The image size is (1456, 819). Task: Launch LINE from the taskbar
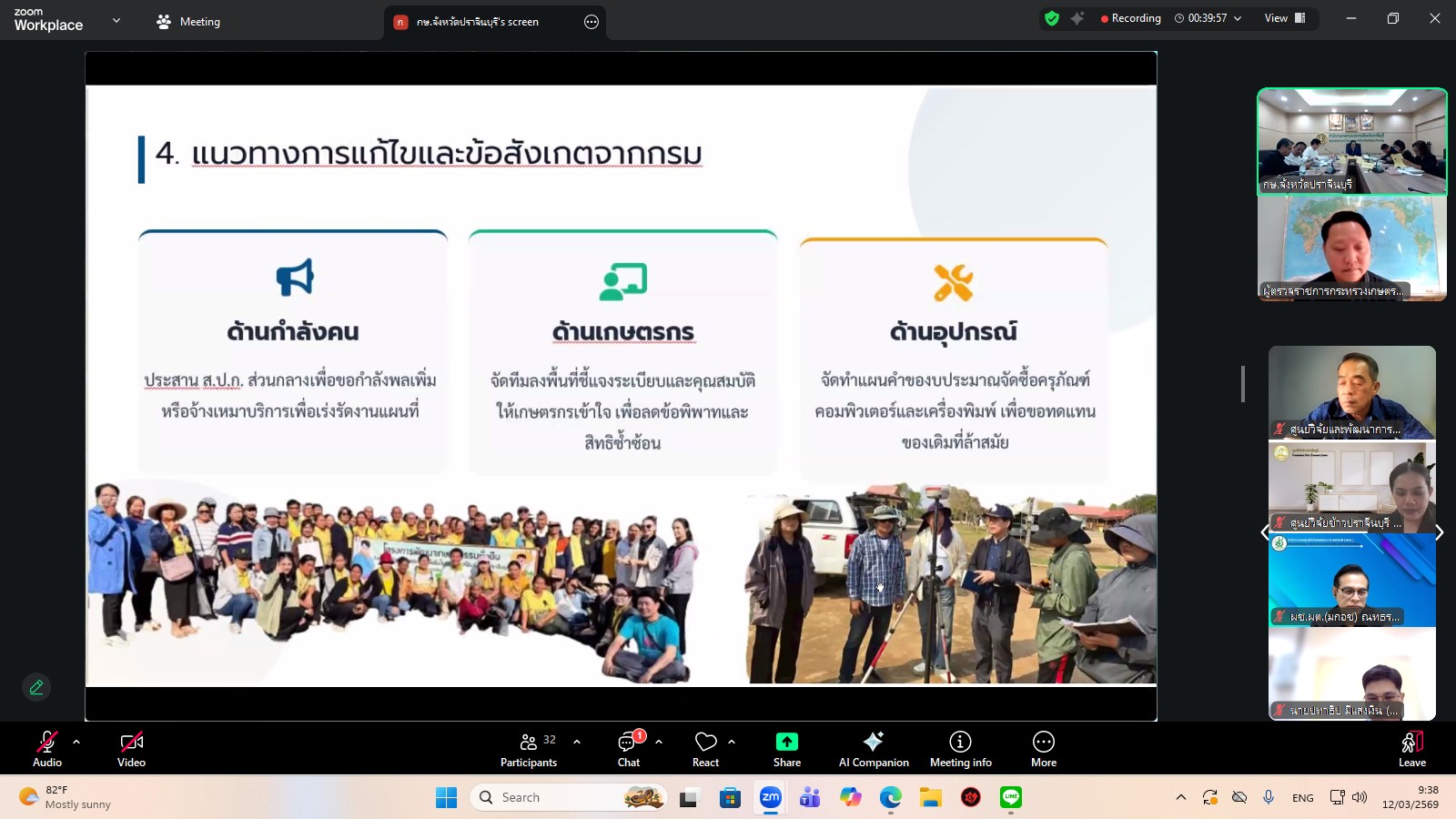pyautogui.click(x=1011, y=797)
